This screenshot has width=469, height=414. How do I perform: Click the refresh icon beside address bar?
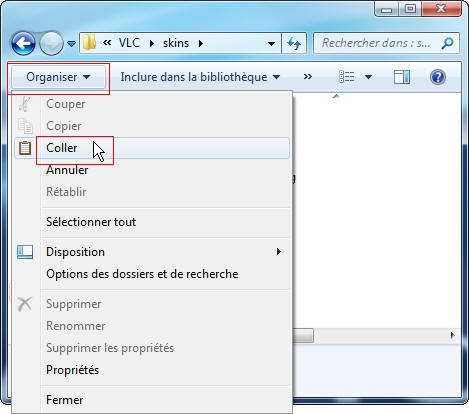(294, 43)
